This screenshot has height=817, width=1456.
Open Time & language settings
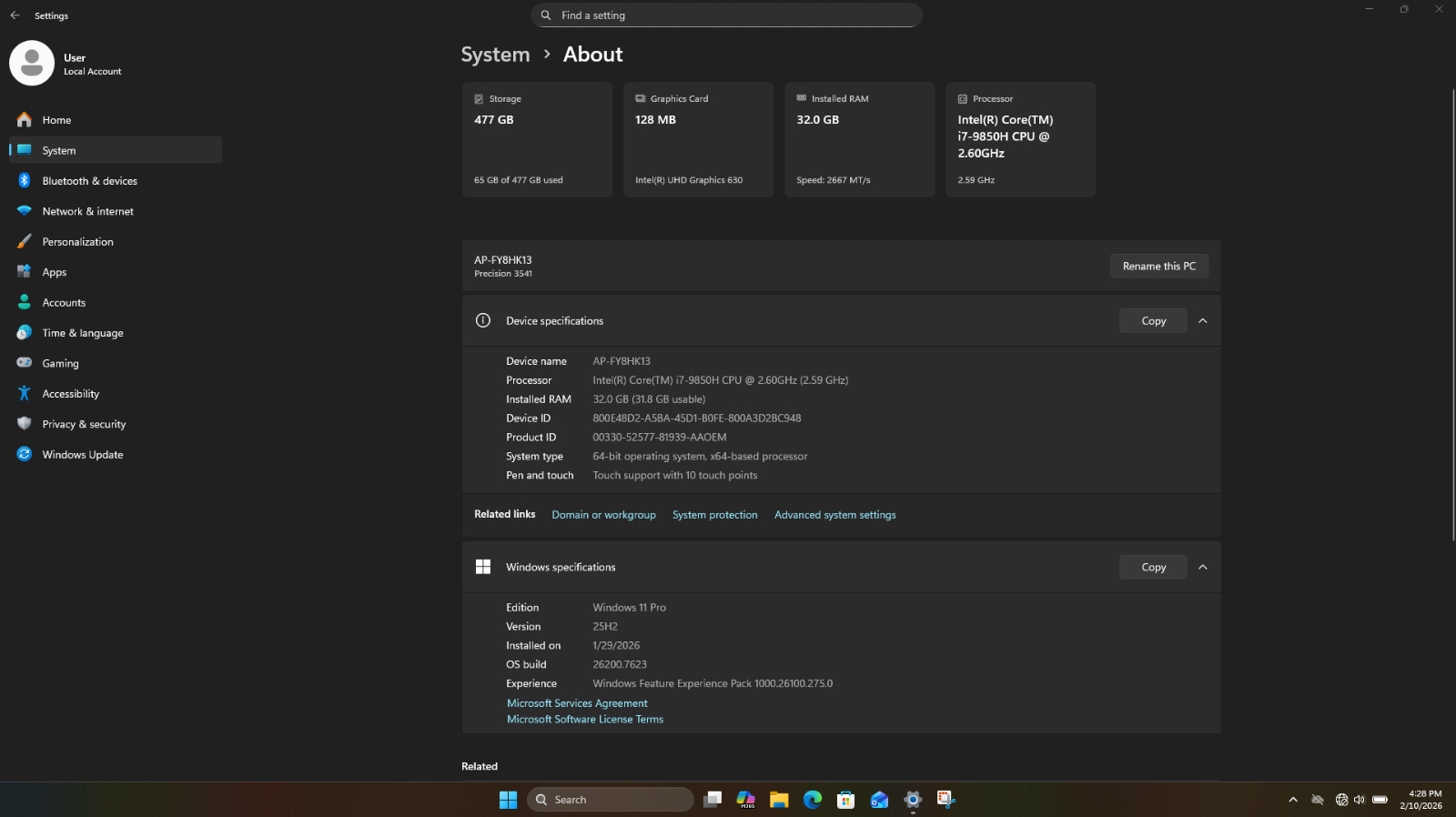point(115,333)
